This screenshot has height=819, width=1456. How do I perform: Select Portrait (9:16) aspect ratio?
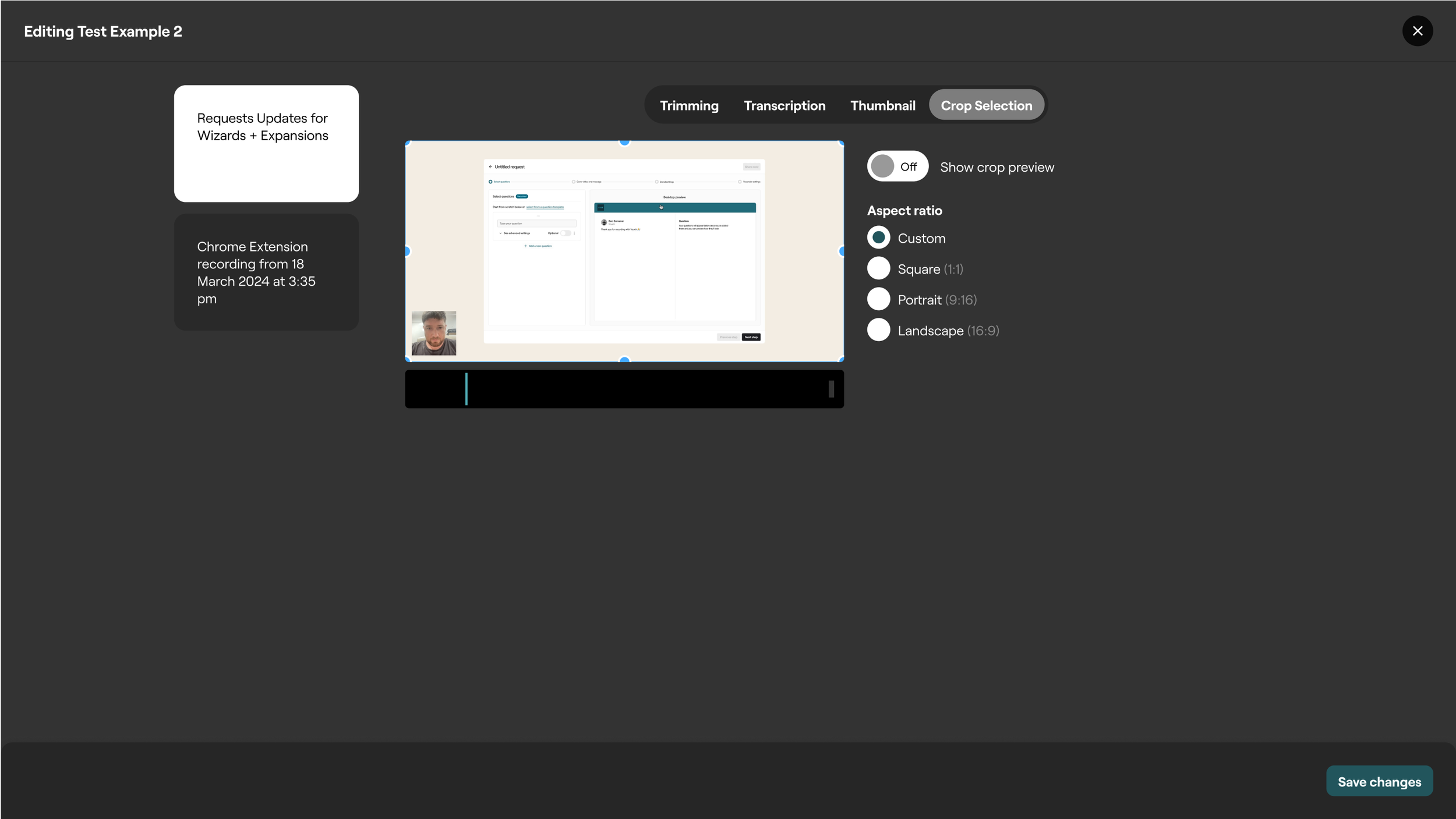[x=878, y=299]
